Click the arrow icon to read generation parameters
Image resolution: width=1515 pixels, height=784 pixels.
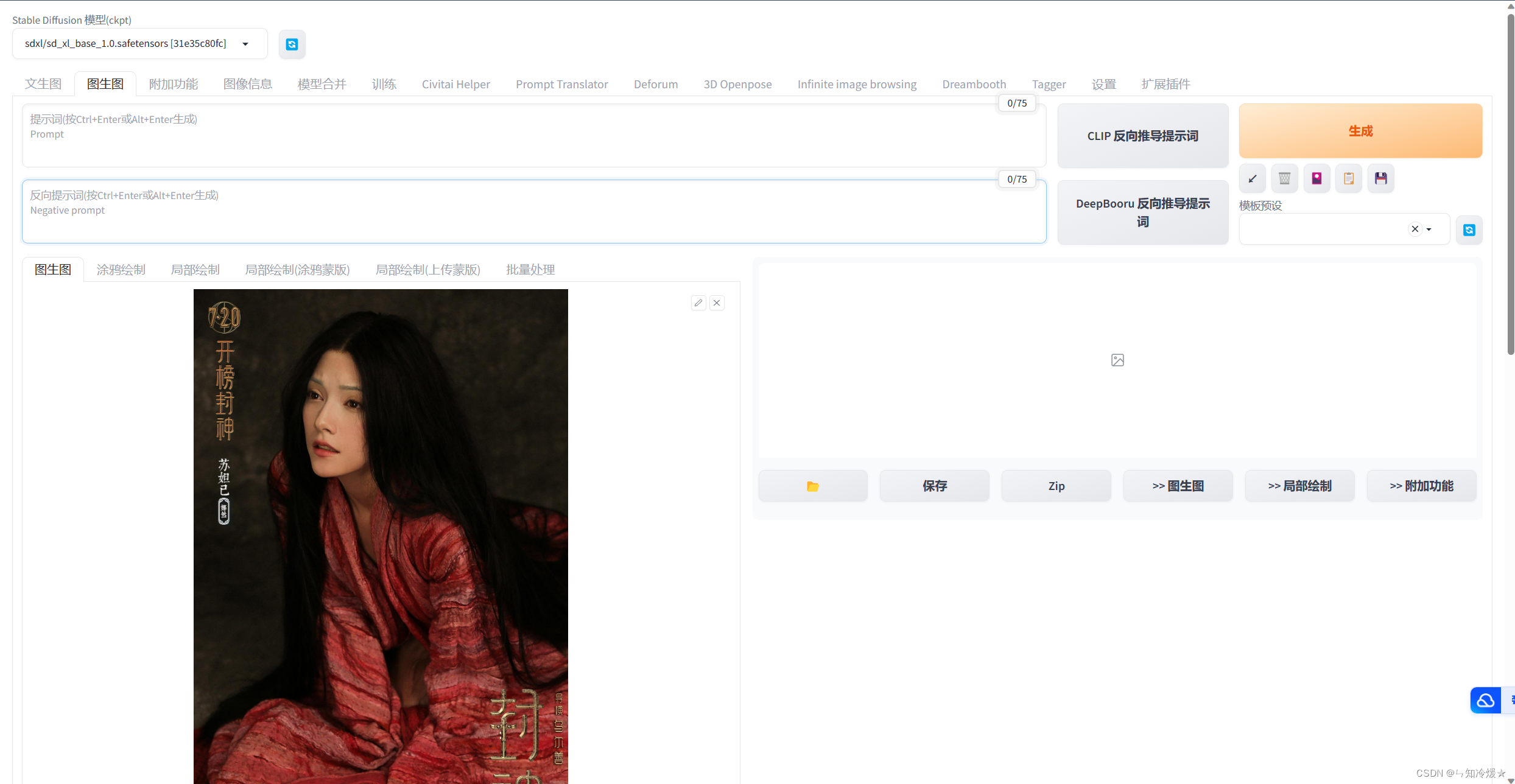pos(1253,178)
